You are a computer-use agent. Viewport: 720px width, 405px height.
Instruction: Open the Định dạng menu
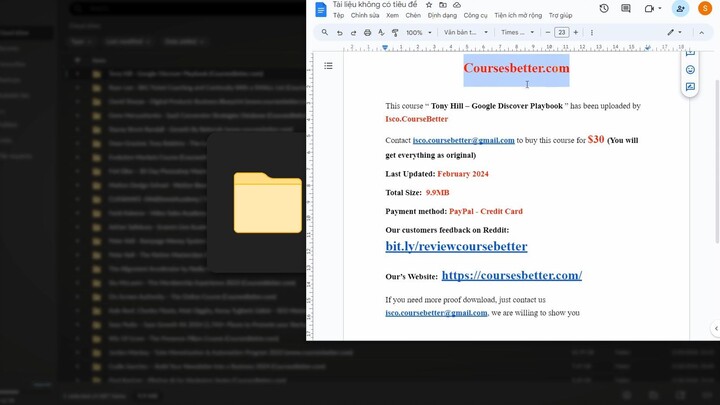[x=442, y=16]
